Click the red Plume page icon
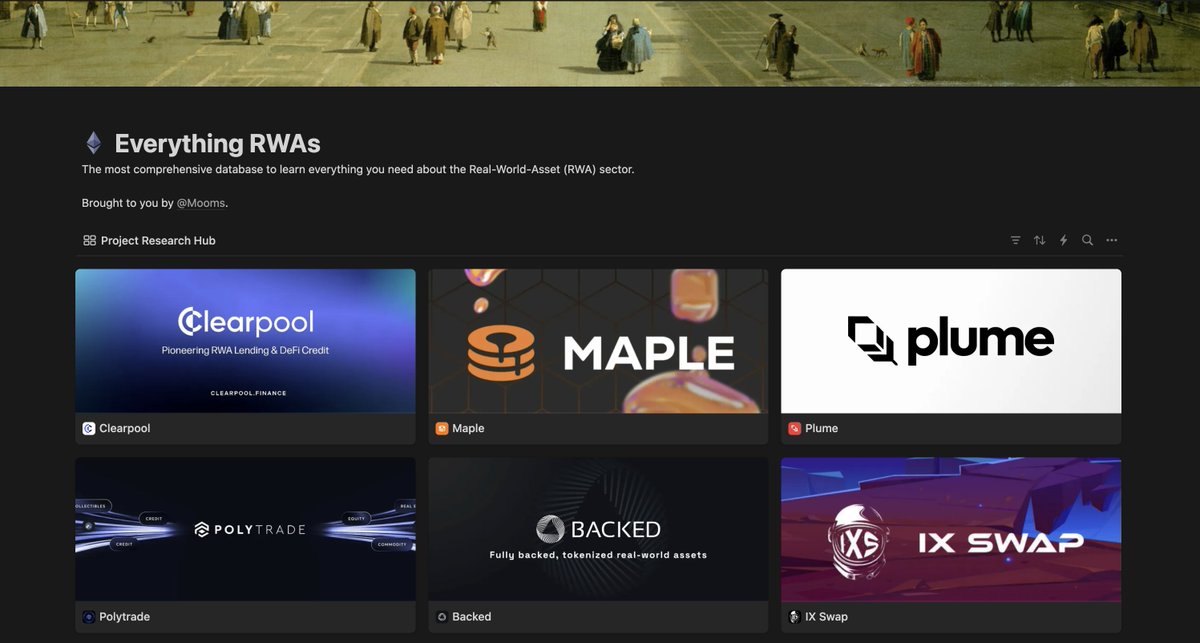Screen dimensions: 1200x643 (x=795, y=428)
